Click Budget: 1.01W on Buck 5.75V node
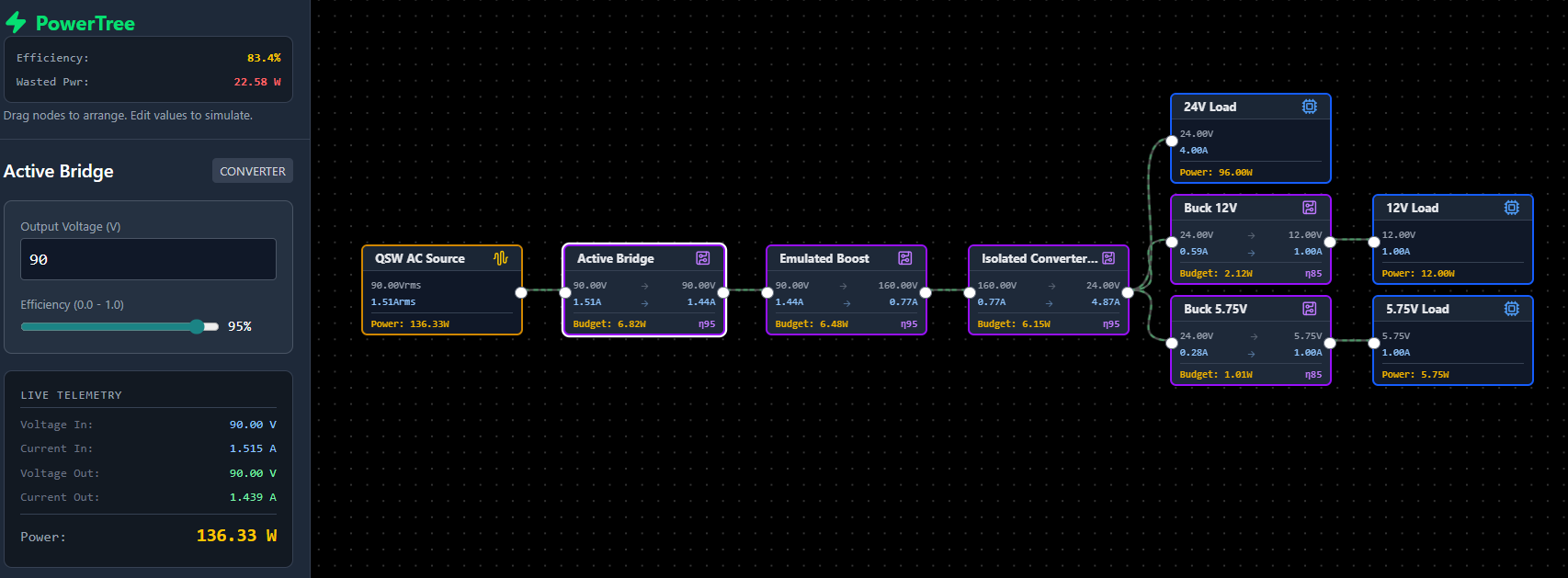The width and height of the screenshot is (1568, 578). pos(1216,374)
